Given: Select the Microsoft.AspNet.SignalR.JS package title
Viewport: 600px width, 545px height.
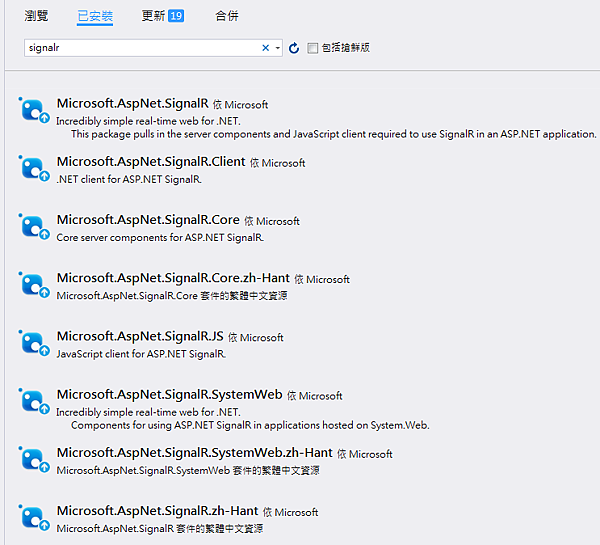Looking at the screenshot, I should point(140,336).
